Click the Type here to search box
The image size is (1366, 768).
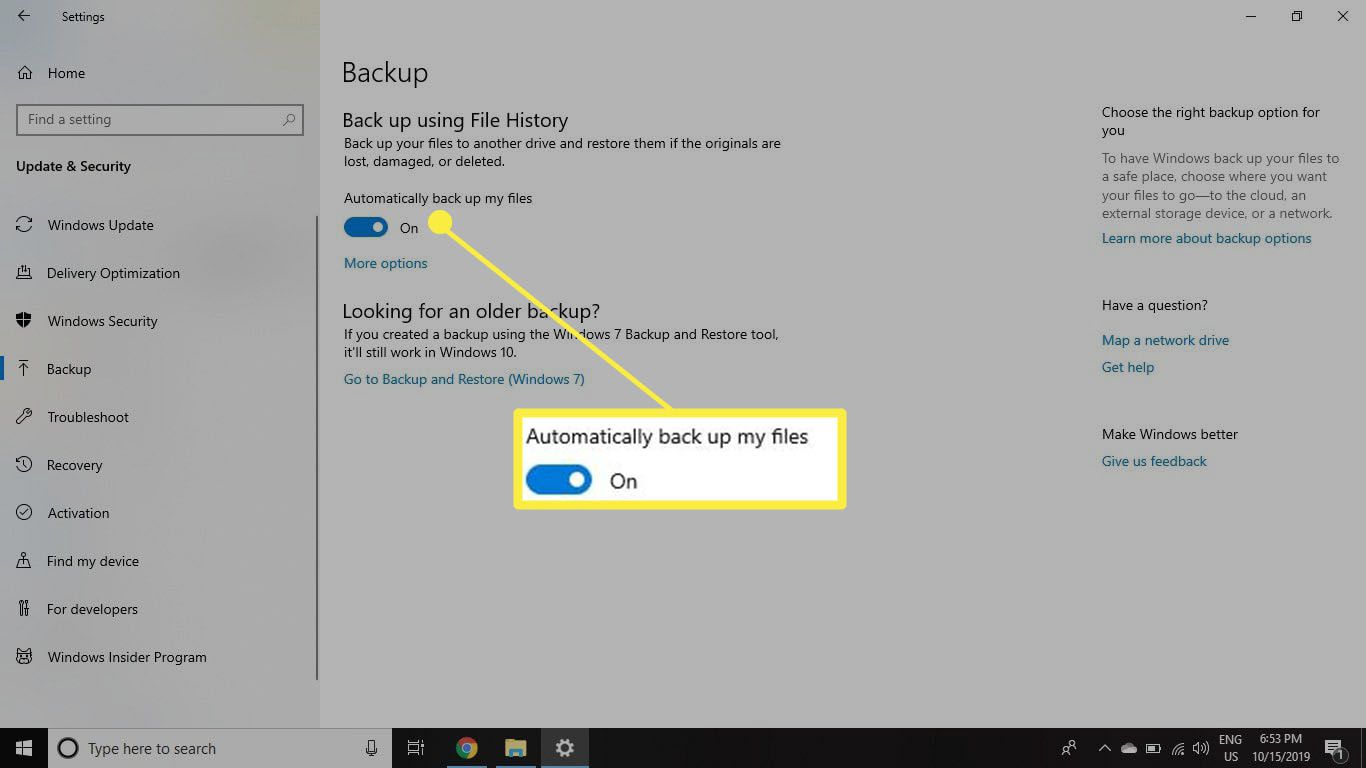pos(219,748)
